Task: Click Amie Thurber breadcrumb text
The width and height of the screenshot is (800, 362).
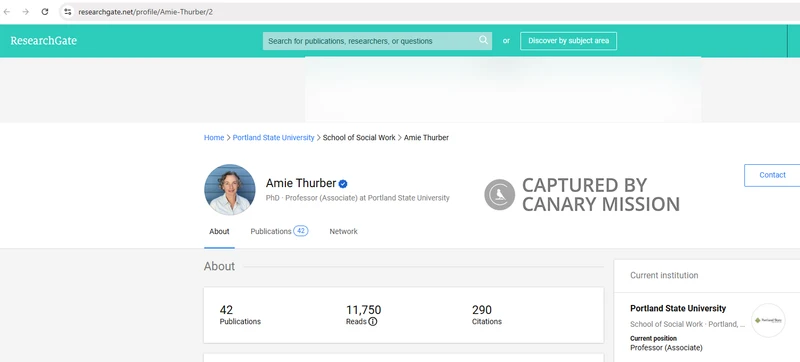Action: tap(427, 138)
